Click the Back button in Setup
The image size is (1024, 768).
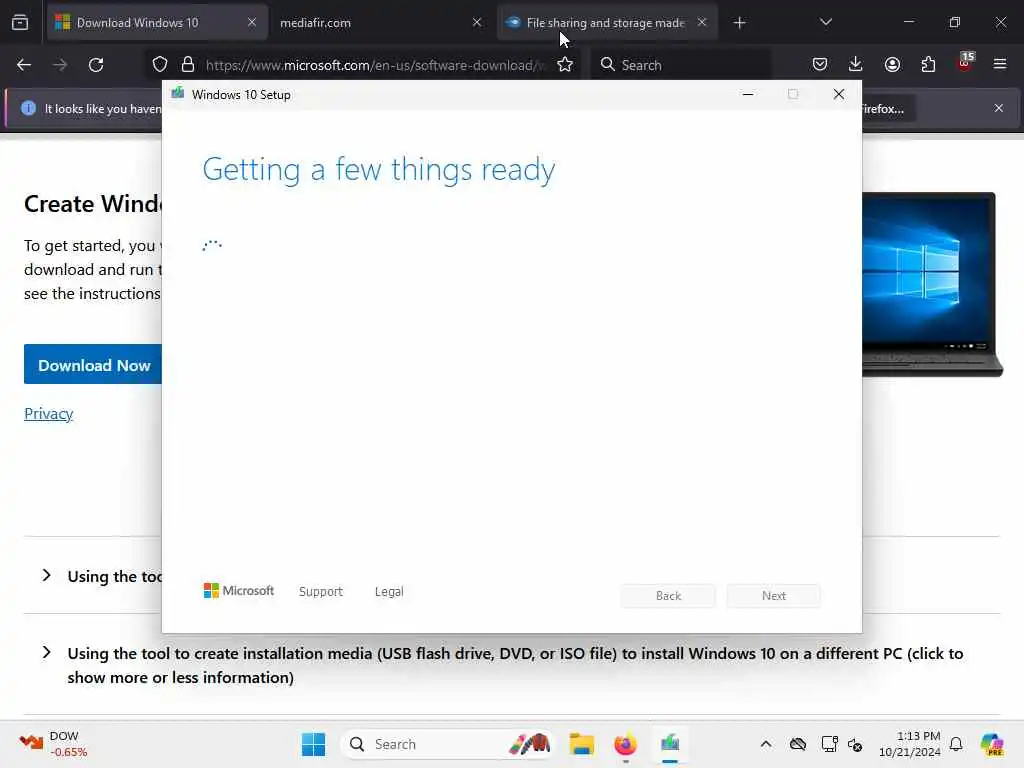[x=668, y=596]
